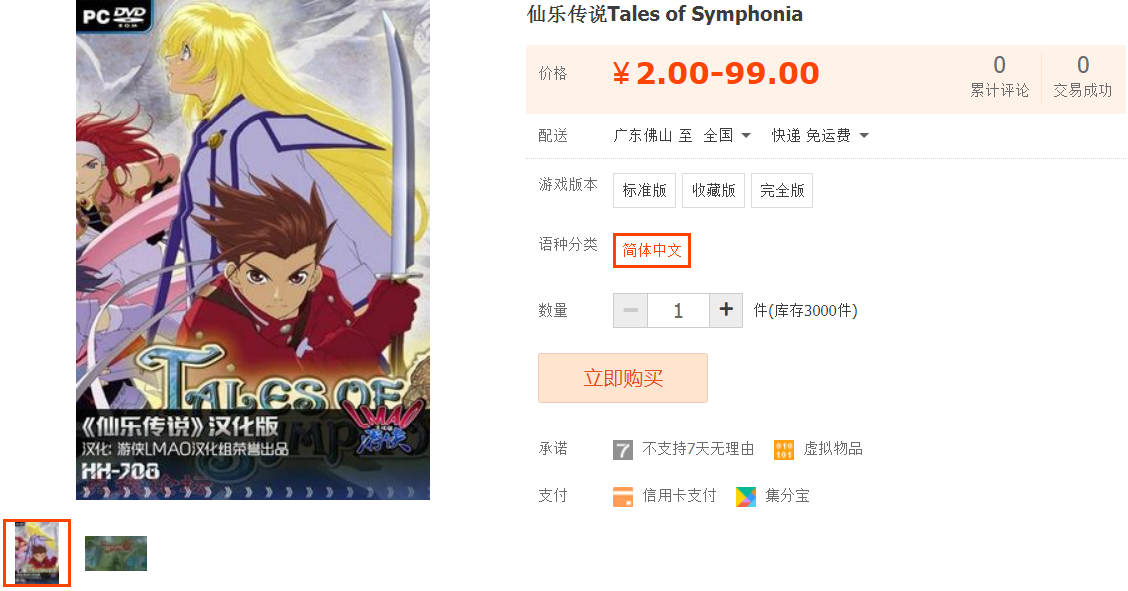Click the quantity input field
This screenshot has width=1128, height=591.
pyautogui.click(x=678, y=311)
